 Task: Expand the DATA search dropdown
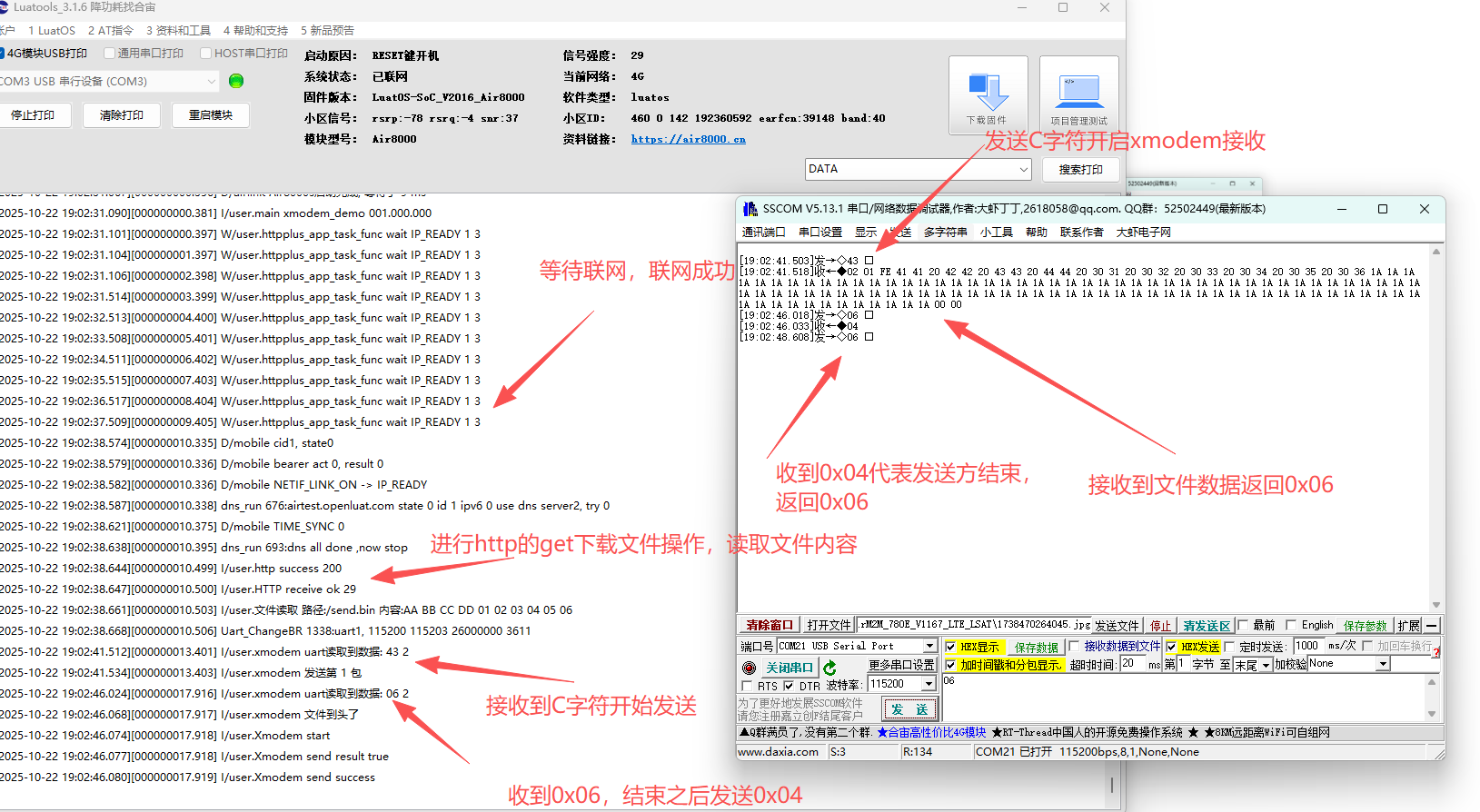[1023, 169]
